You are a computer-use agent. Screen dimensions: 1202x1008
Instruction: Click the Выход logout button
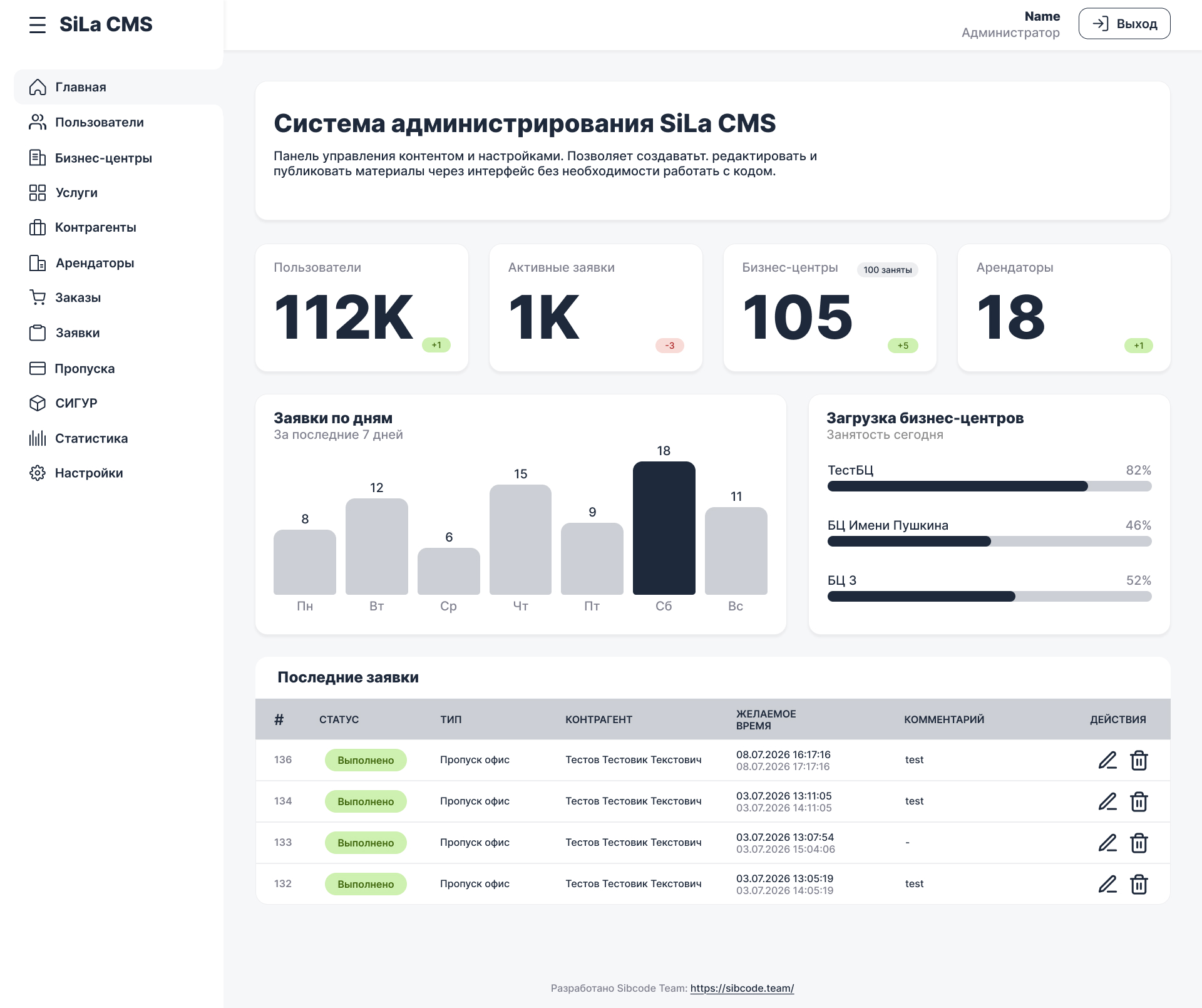[x=1124, y=24]
